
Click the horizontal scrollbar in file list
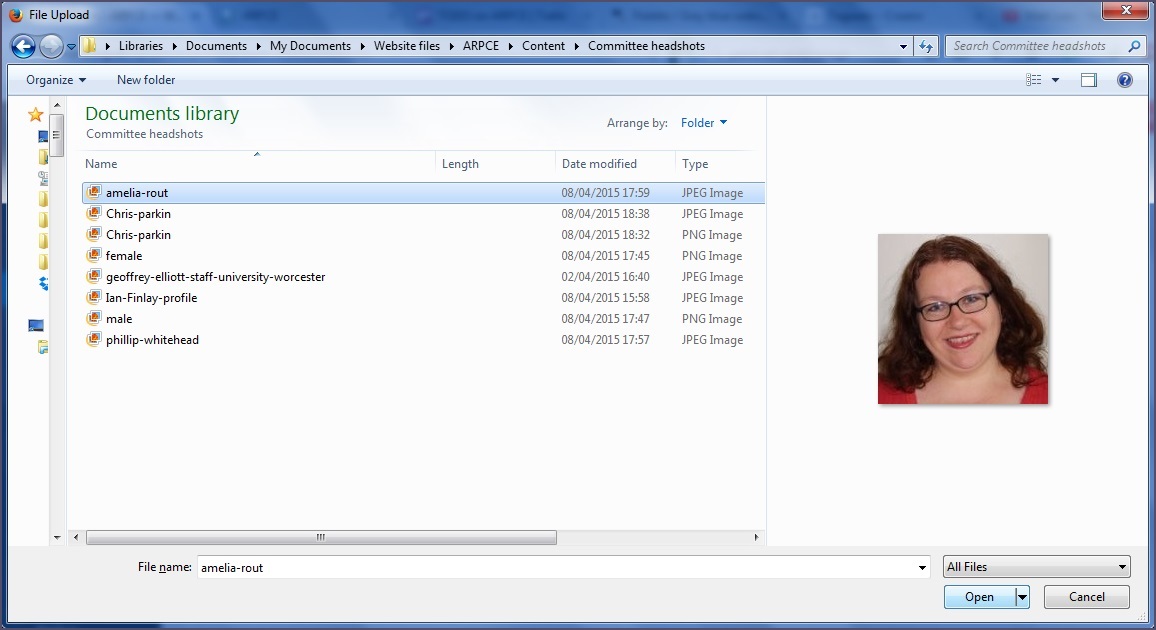click(321, 537)
